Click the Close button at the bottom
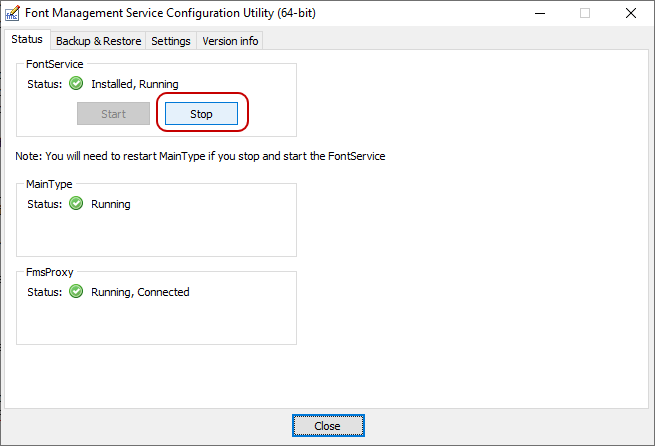 click(327, 425)
